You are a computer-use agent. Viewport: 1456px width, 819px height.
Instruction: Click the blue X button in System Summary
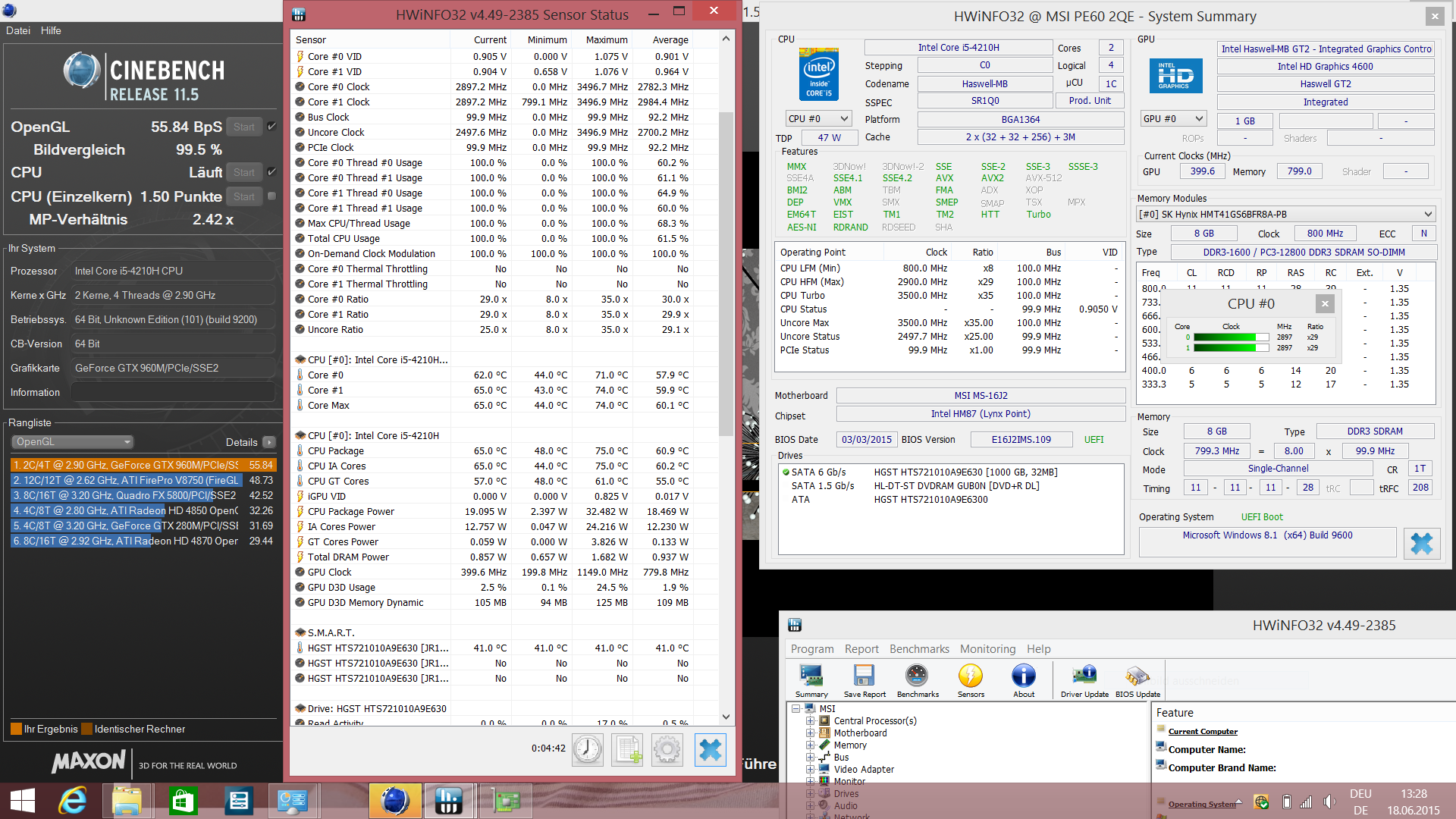[1422, 543]
